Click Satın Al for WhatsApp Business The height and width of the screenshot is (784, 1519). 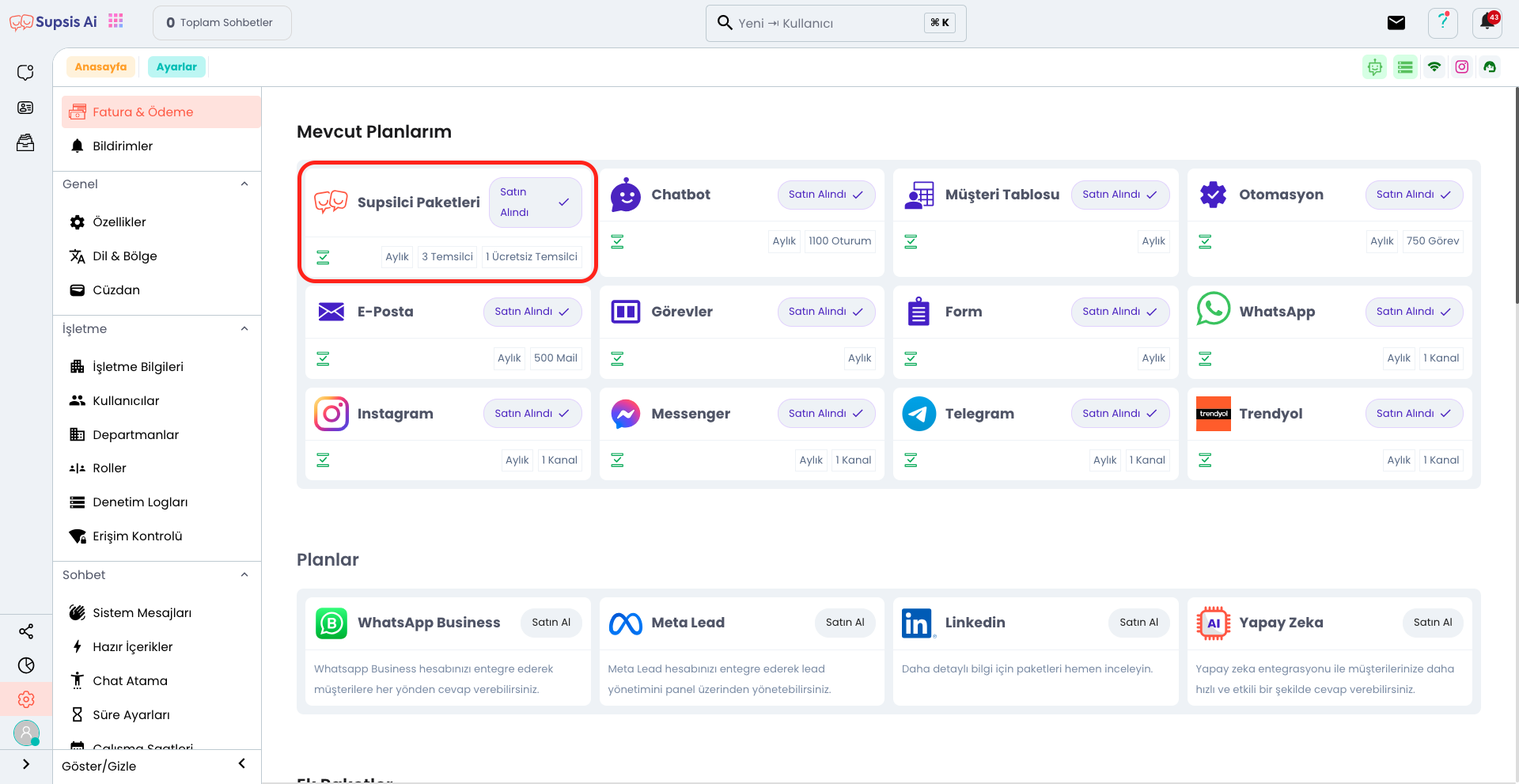(551, 623)
